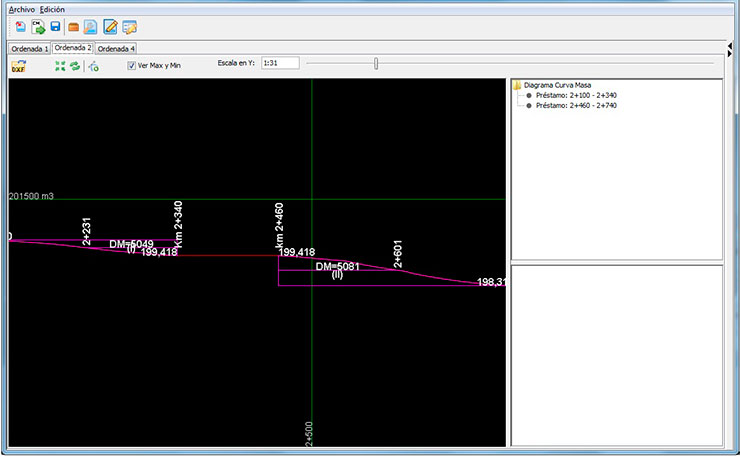Screen dimensions: 740x457
Task: Click the 2+601 station label
Action: [x=398, y=254]
